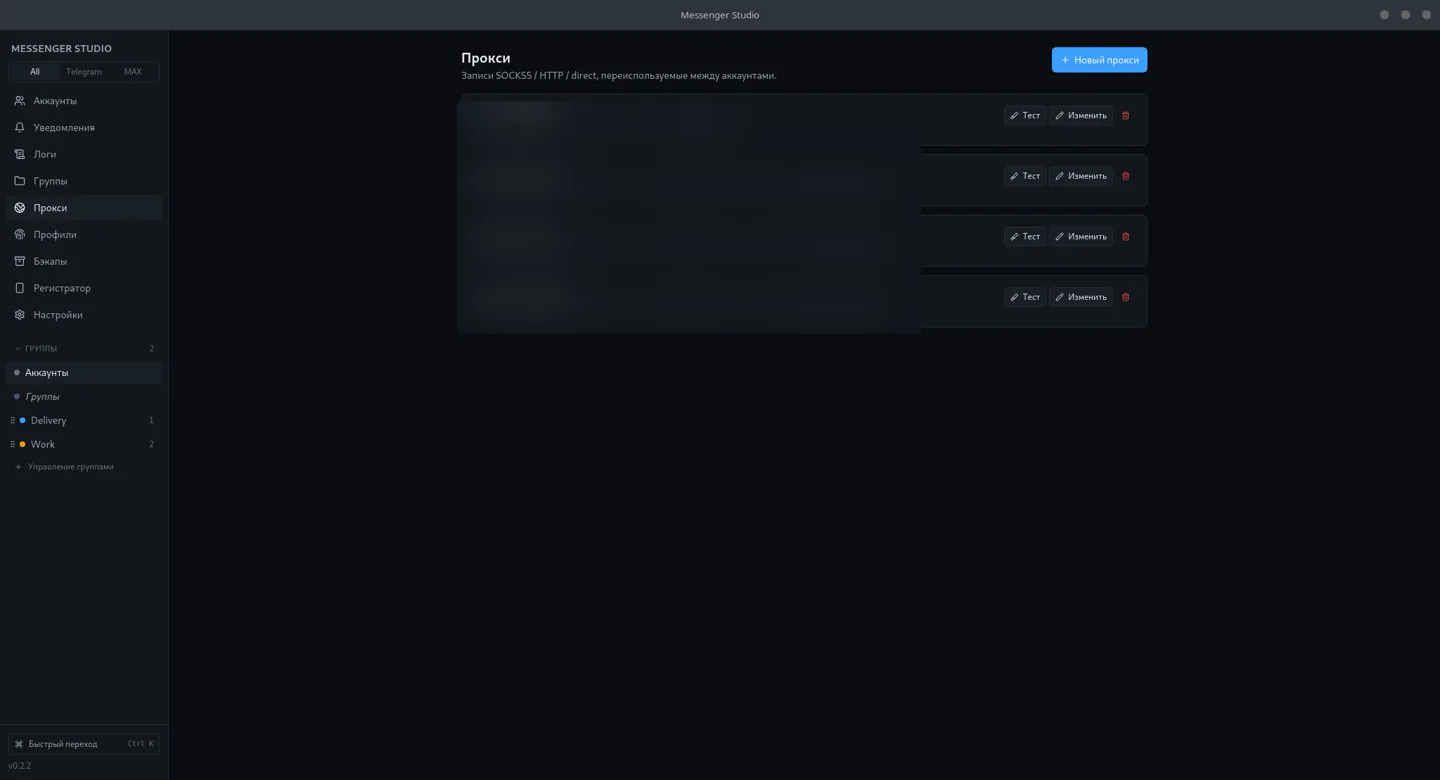Open Логи using its log icon
The height and width of the screenshot is (780, 1440).
19,154
